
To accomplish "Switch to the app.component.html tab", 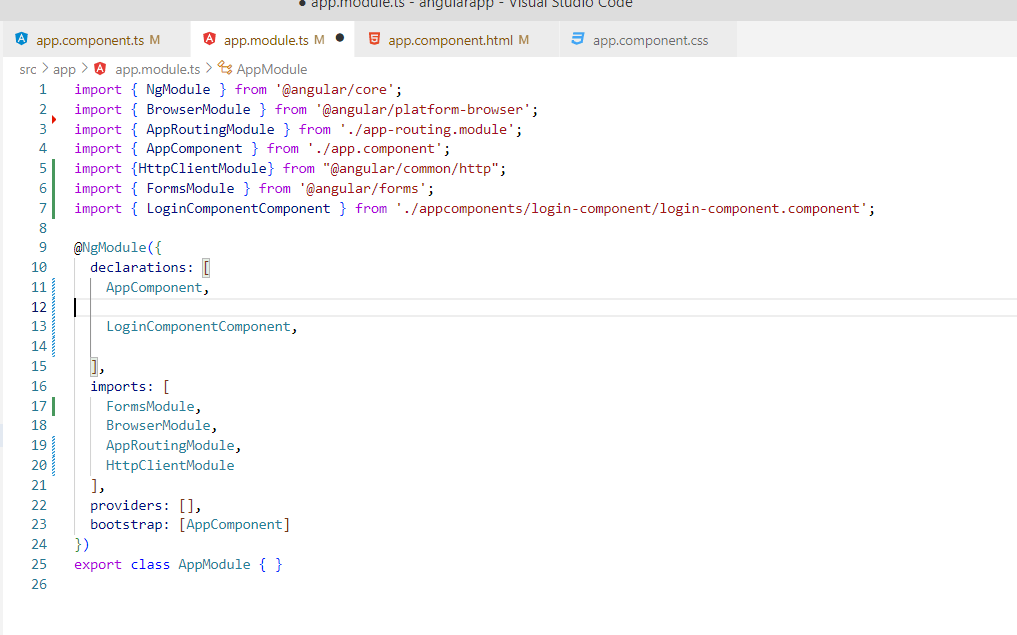I will click(x=450, y=39).
